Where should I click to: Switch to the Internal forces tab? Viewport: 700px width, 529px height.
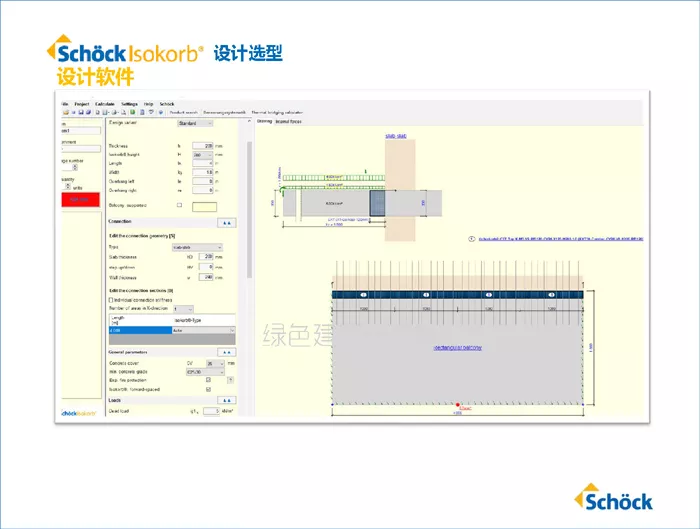(x=288, y=121)
